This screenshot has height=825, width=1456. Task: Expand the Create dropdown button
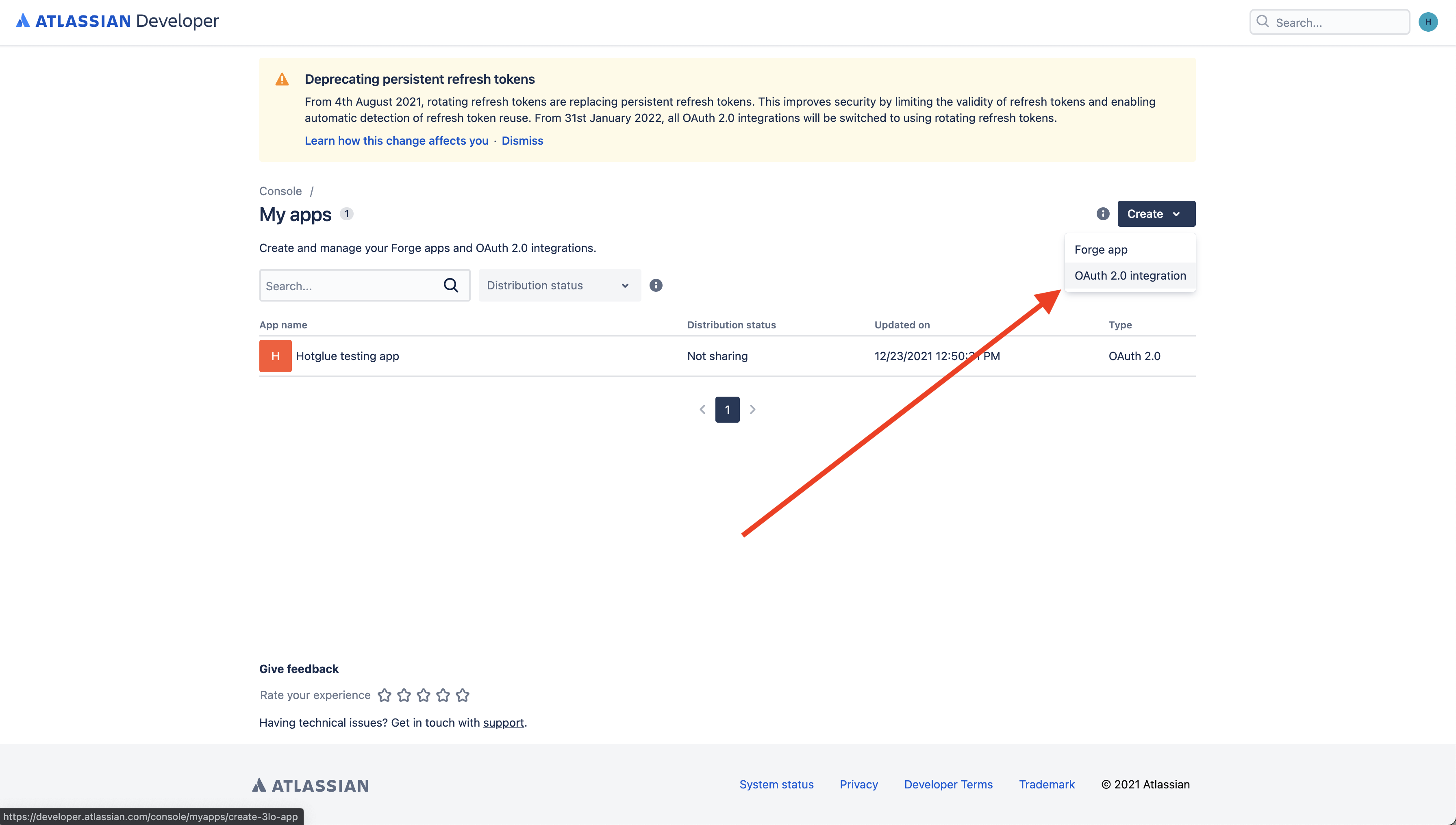click(1156, 214)
